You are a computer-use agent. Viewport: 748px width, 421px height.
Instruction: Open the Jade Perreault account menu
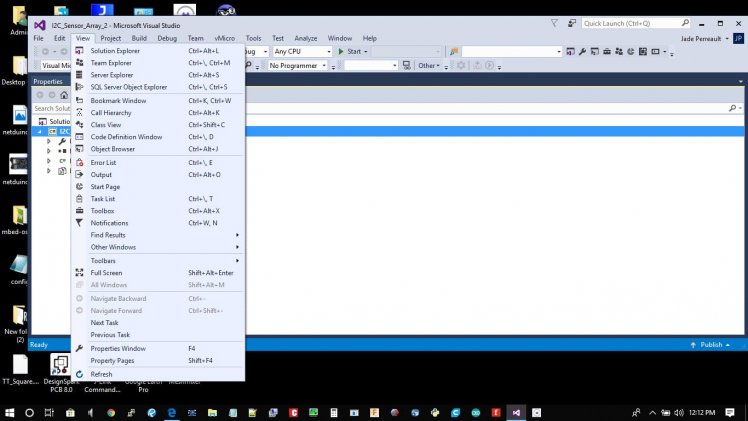[706, 38]
